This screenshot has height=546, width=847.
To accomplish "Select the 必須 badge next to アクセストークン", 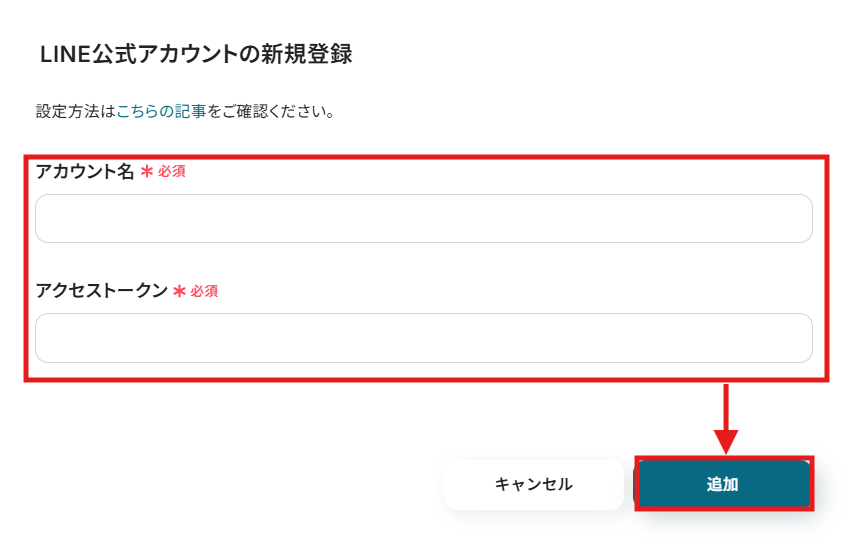I will [204, 291].
